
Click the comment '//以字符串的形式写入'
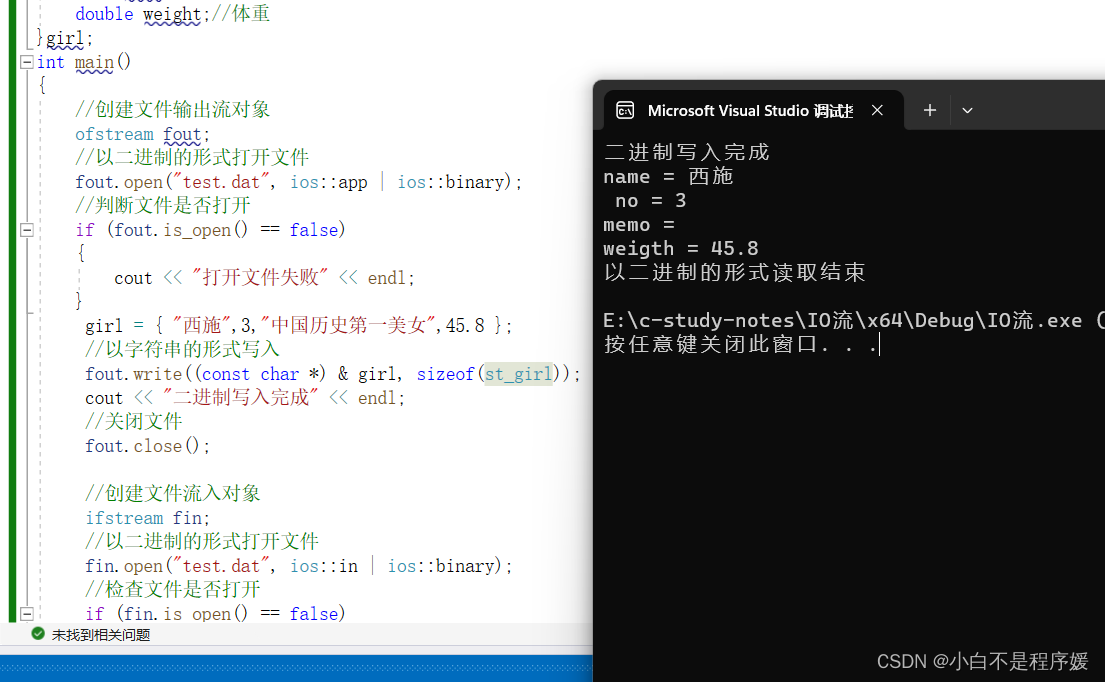[183, 349]
